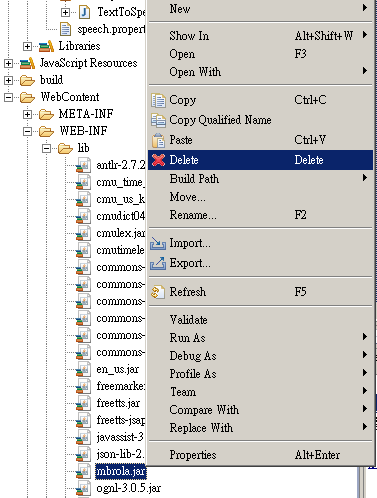The height and width of the screenshot is (498, 377).
Task: Click the jar icon beside cmulex.jar
Action: tap(83, 233)
